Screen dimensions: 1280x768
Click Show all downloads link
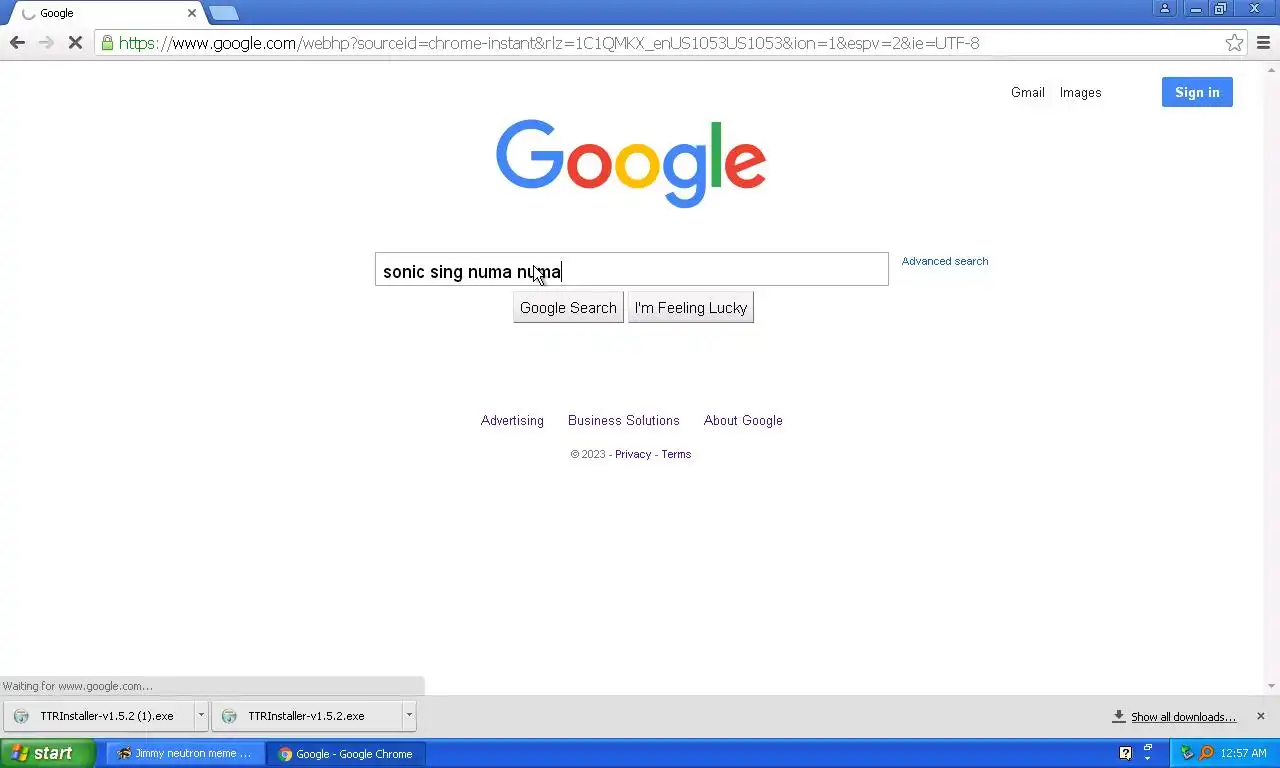point(1183,717)
